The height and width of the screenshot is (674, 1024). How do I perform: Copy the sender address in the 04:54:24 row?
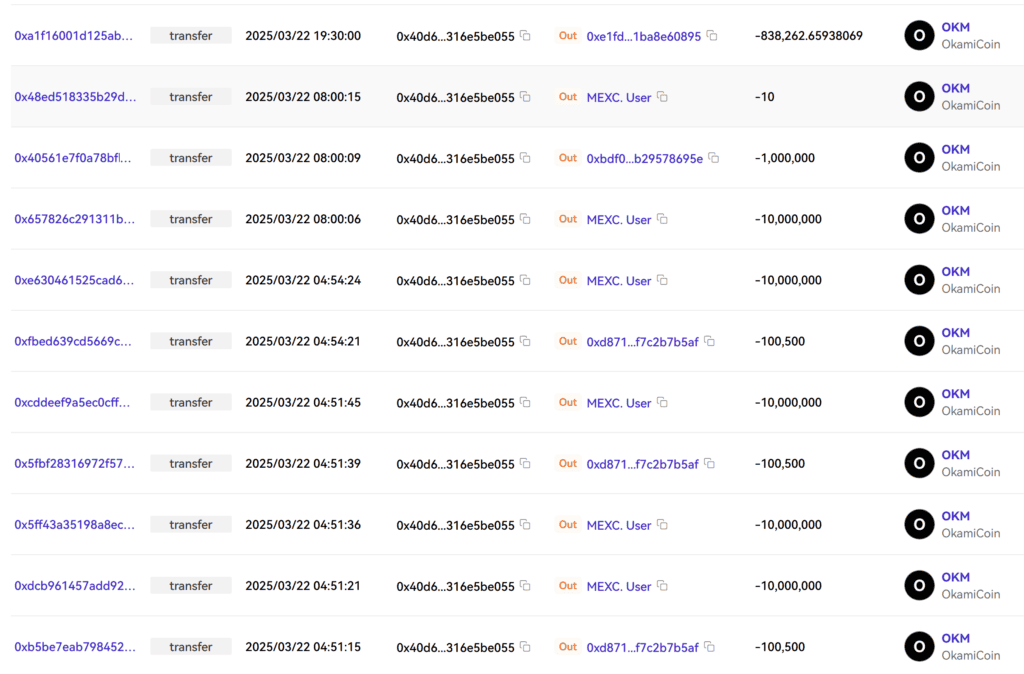click(525, 280)
